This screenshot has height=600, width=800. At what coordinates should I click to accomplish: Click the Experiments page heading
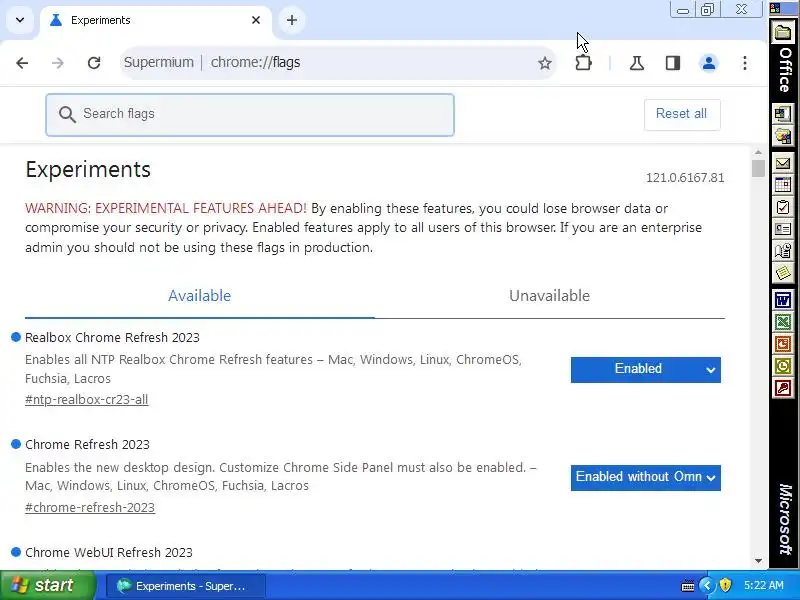(x=88, y=169)
